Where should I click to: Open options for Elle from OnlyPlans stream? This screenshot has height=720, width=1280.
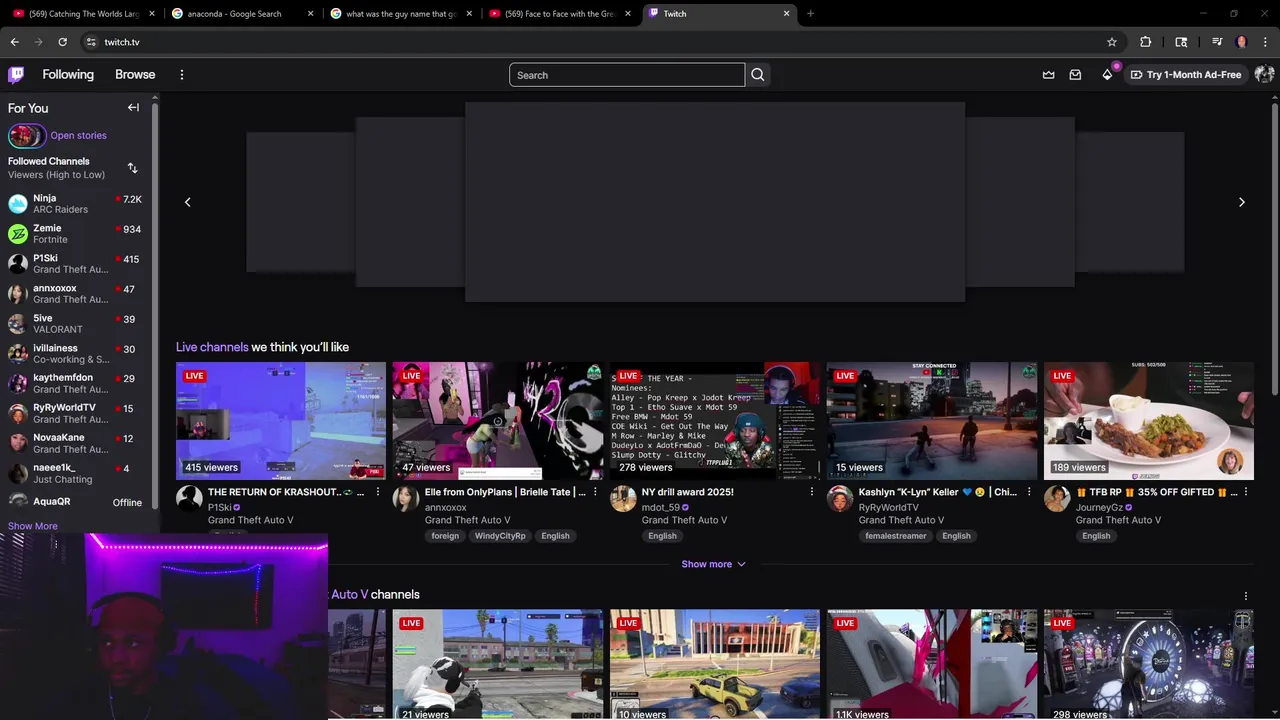pos(595,492)
